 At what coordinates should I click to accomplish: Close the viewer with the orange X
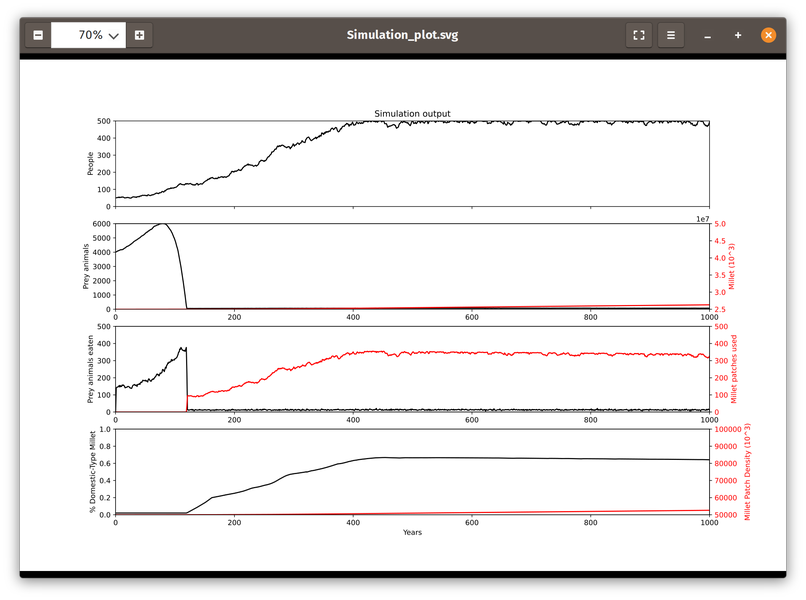click(x=768, y=34)
